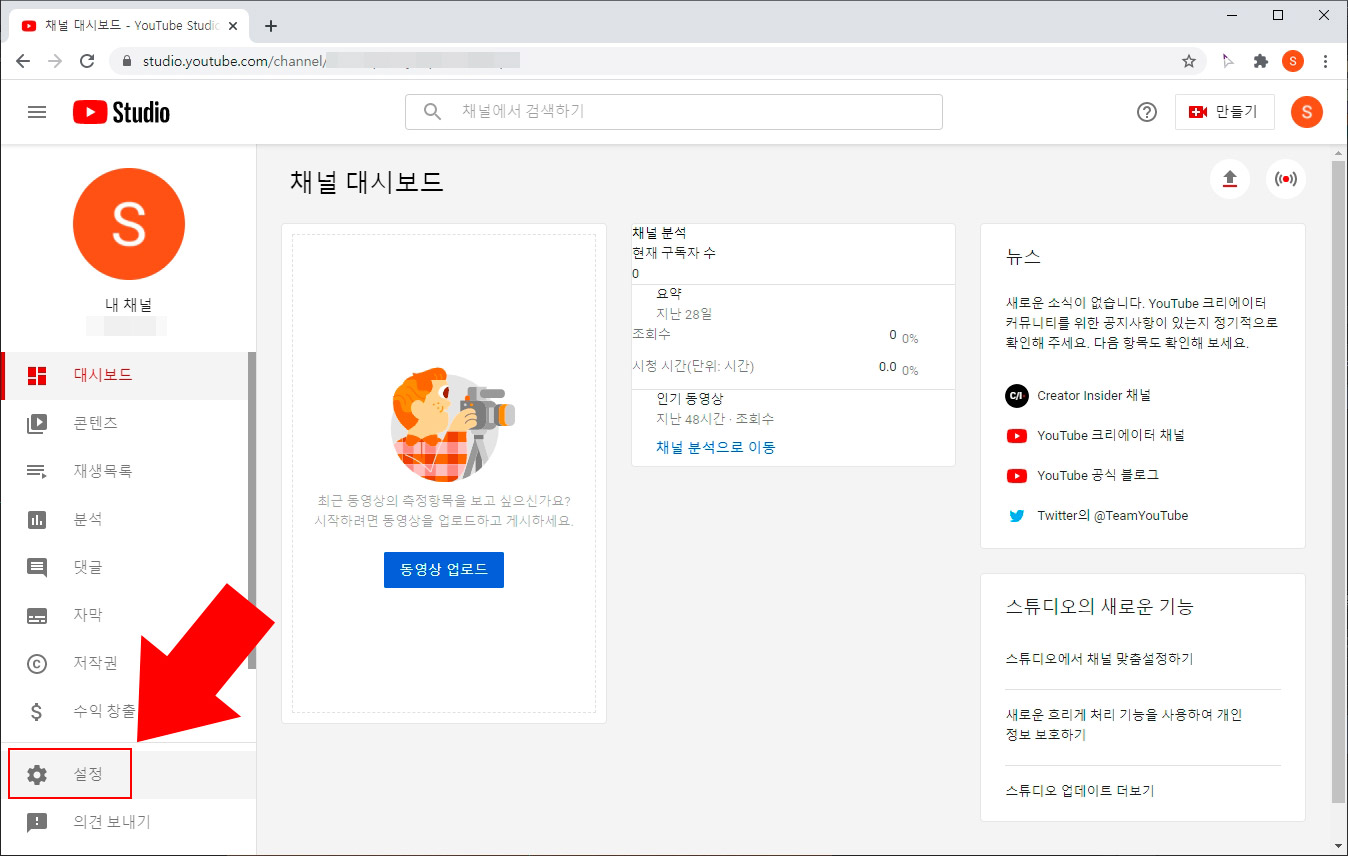Select the 저작권 copyright icon
The image size is (1348, 856).
coord(37,663)
